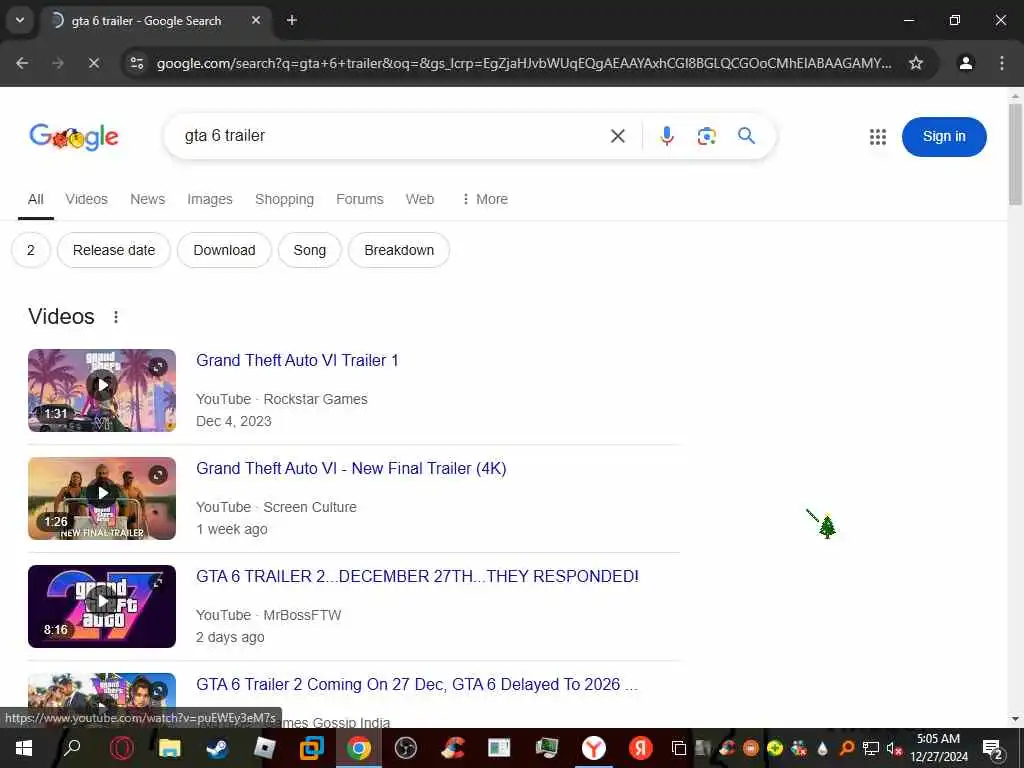Switch to the News search tab
Viewport: 1024px width, 768px height.
click(148, 199)
